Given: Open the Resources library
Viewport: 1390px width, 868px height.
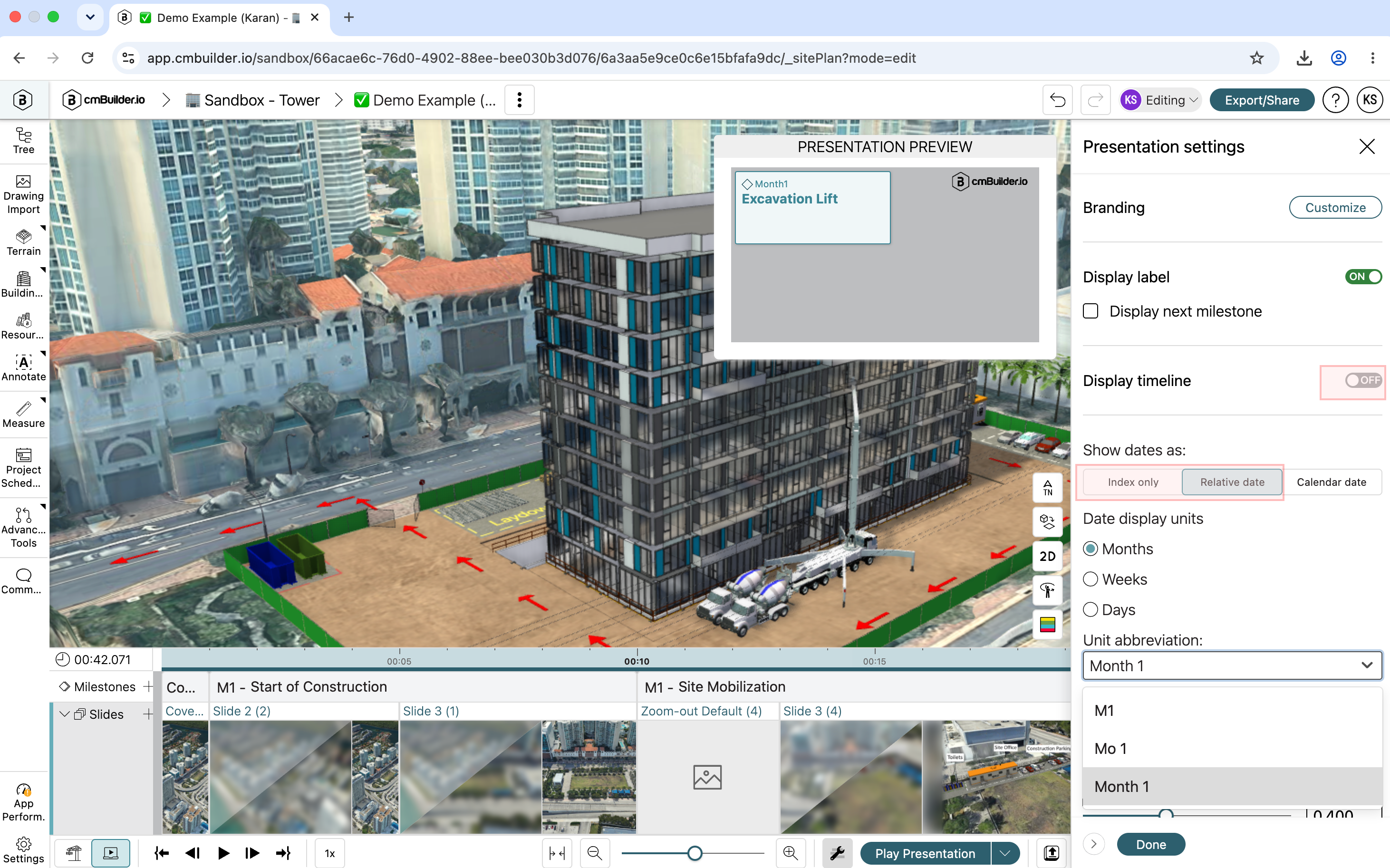Looking at the screenshot, I should (24, 326).
